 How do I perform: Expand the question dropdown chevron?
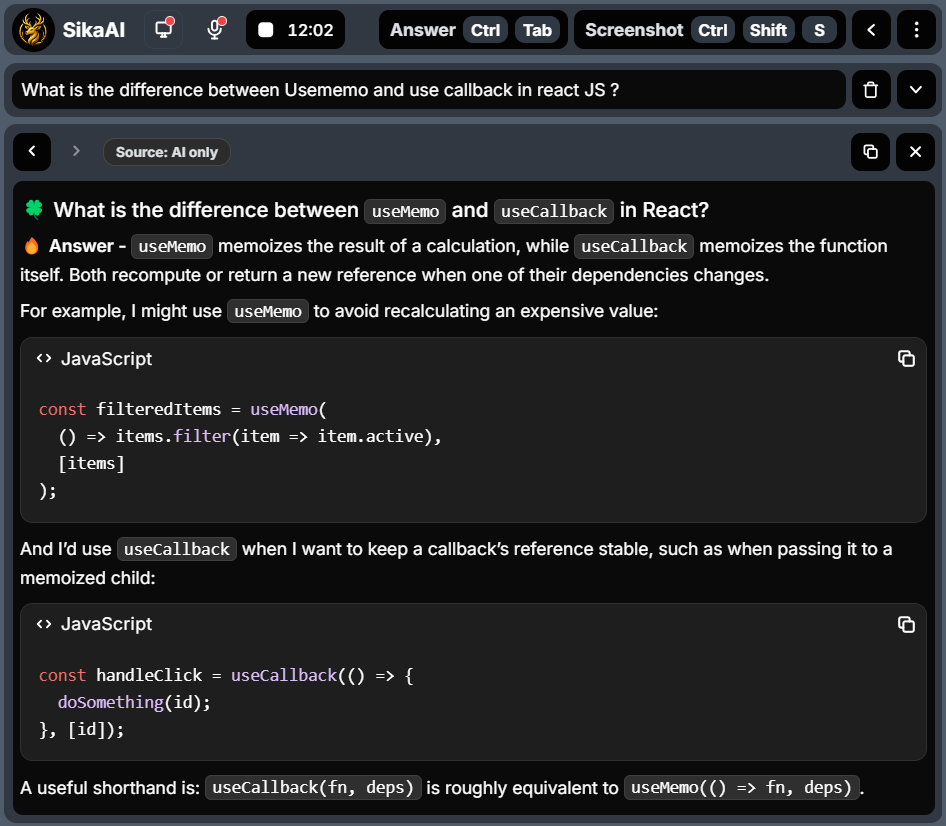point(916,90)
